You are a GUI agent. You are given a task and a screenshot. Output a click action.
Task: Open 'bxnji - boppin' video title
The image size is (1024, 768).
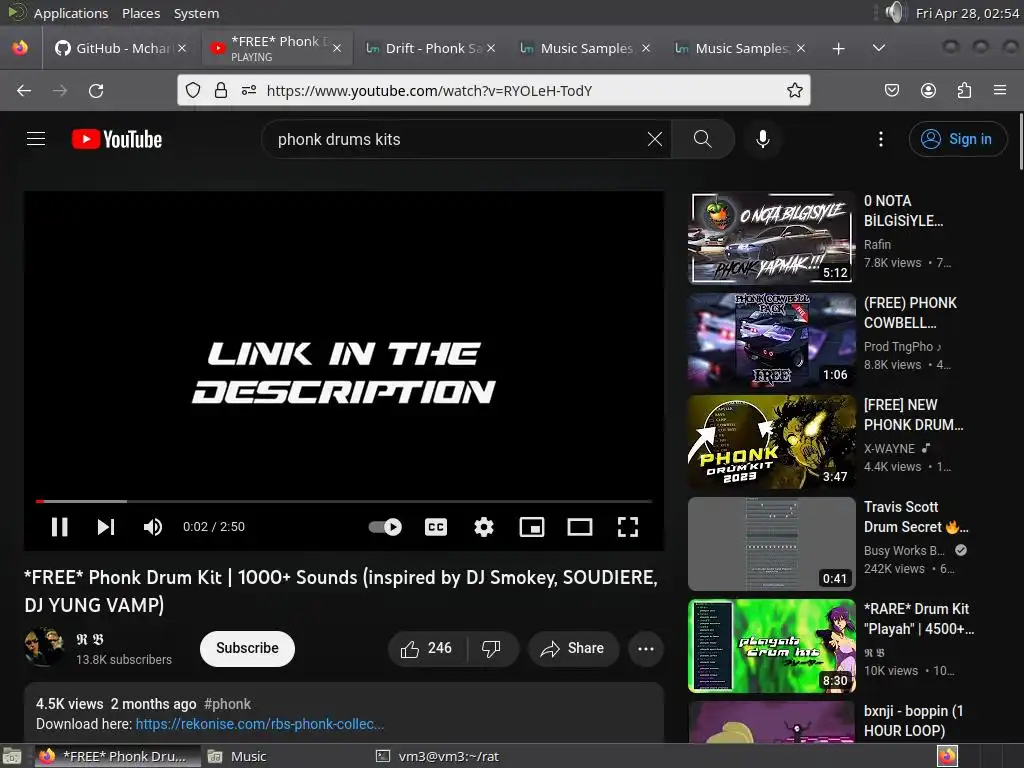tap(913, 720)
